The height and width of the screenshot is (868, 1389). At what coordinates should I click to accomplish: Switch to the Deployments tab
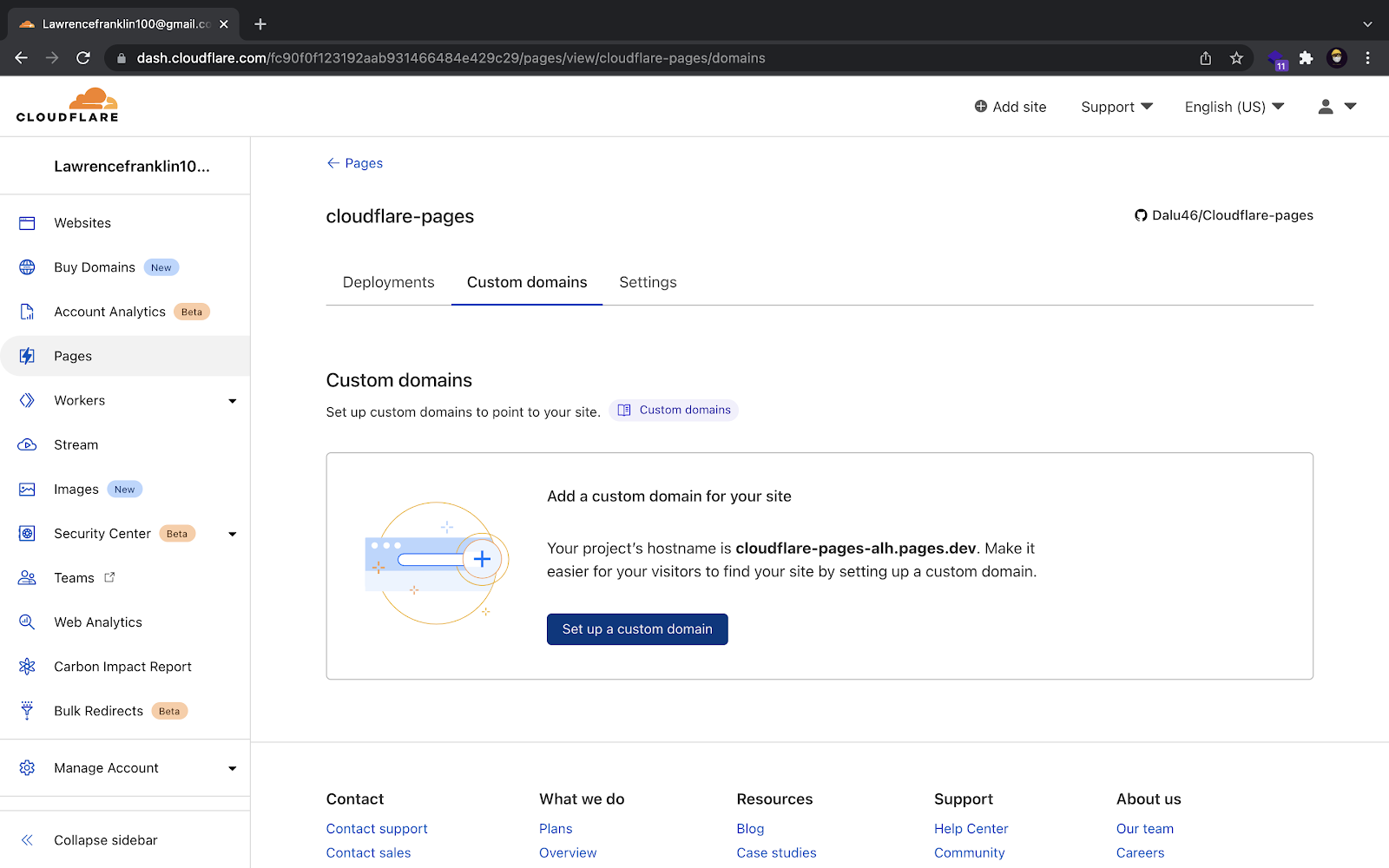[388, 282]
